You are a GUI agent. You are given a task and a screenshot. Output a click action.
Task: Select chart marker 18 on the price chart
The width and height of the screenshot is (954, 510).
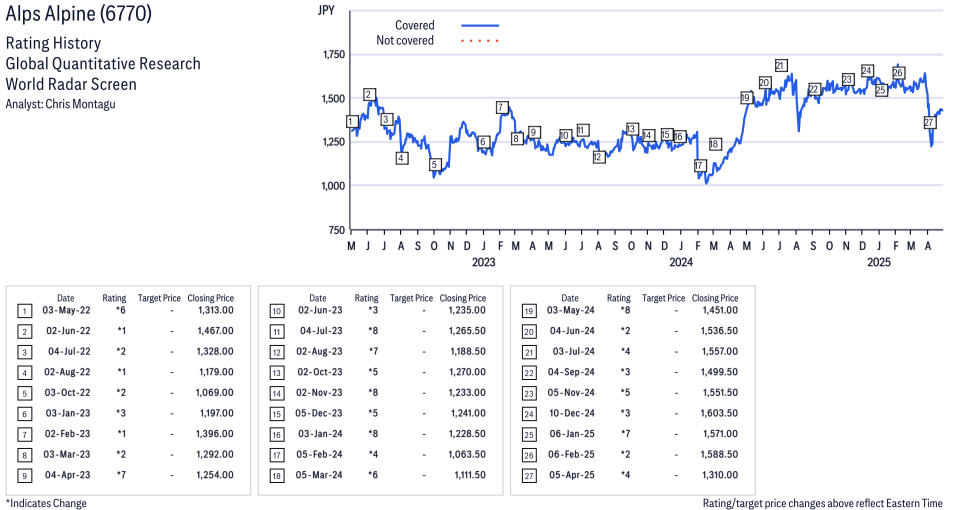coord(714,144)
